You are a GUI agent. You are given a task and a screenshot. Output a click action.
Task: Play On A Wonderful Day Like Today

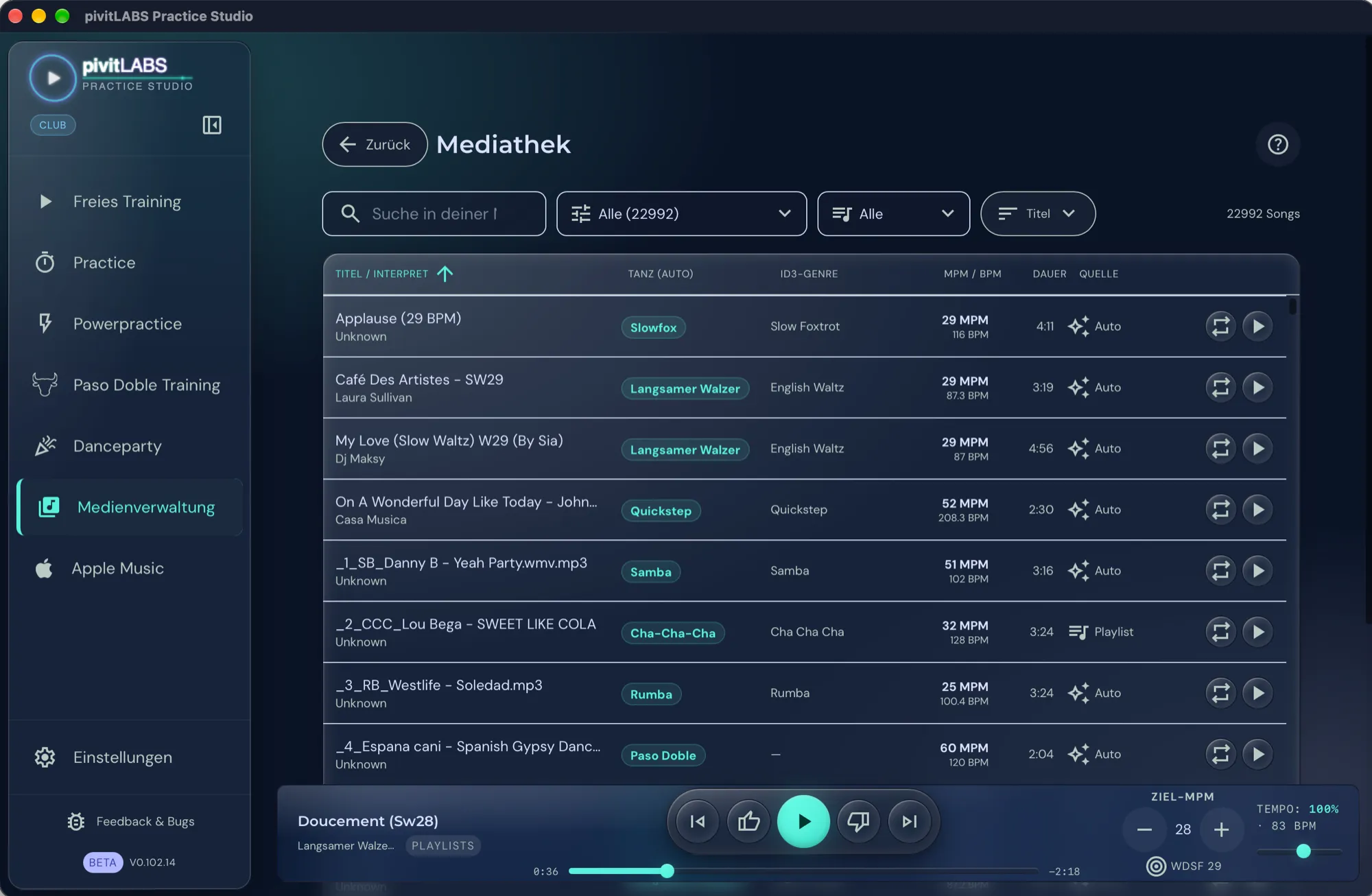tap(1257, 509)
